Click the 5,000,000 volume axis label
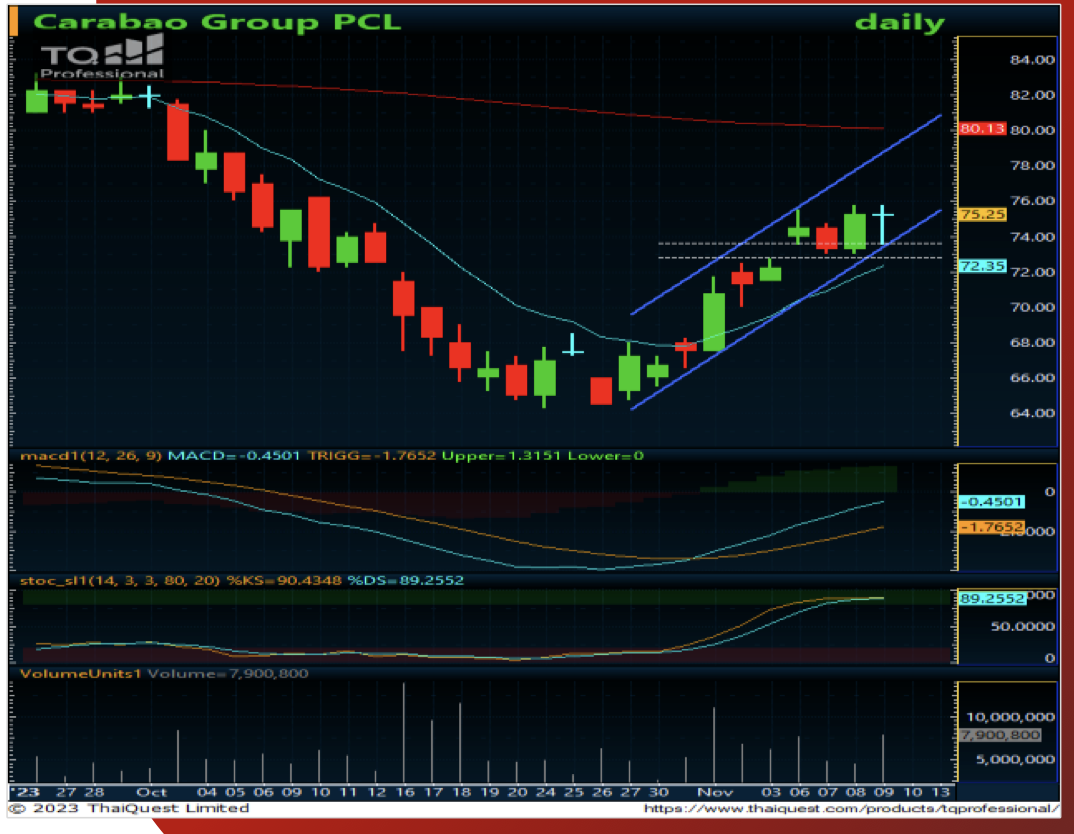 point(1015,759)
